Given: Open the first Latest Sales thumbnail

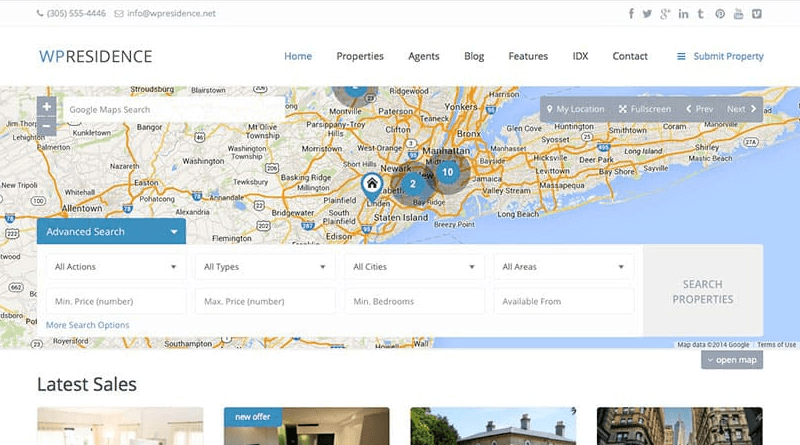Looking at the screenshot, I should pyautogui.click(x=120, y=426).
